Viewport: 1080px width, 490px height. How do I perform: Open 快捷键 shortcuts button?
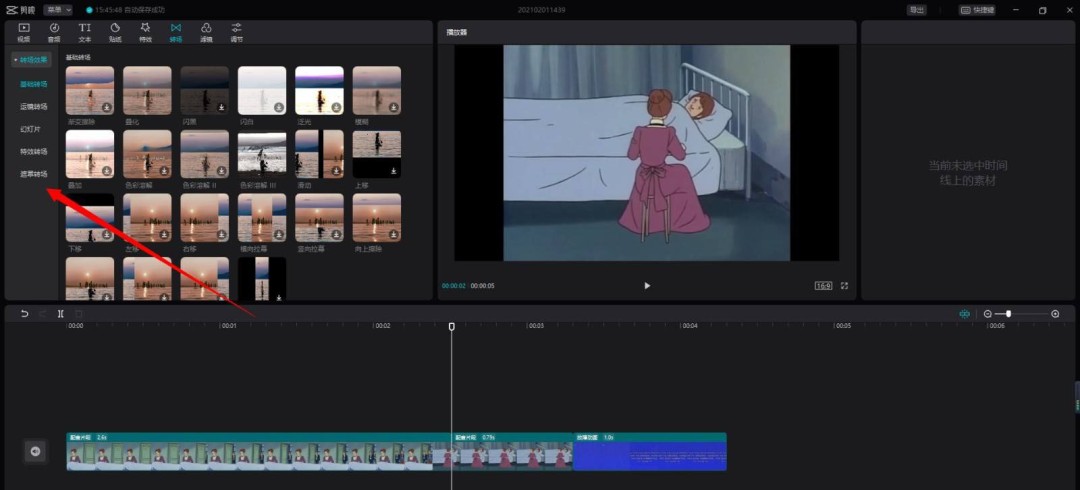(979, 10)
